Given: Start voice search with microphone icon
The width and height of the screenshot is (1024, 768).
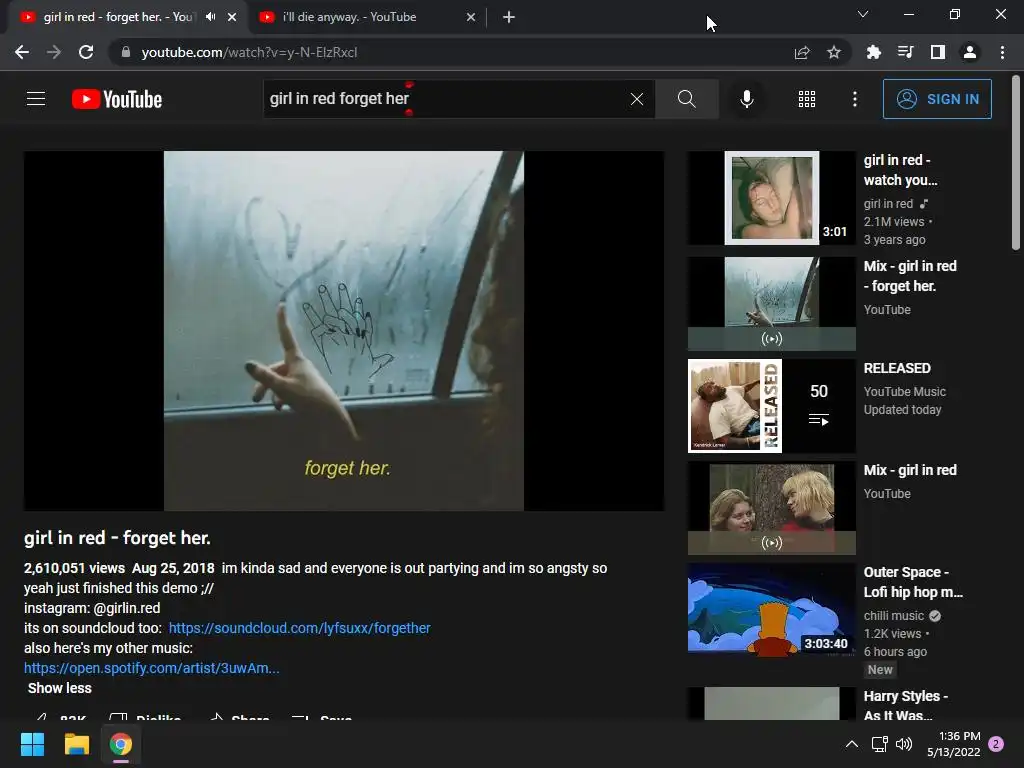Looking at the screenshot, I should click(x=746, y=99).
